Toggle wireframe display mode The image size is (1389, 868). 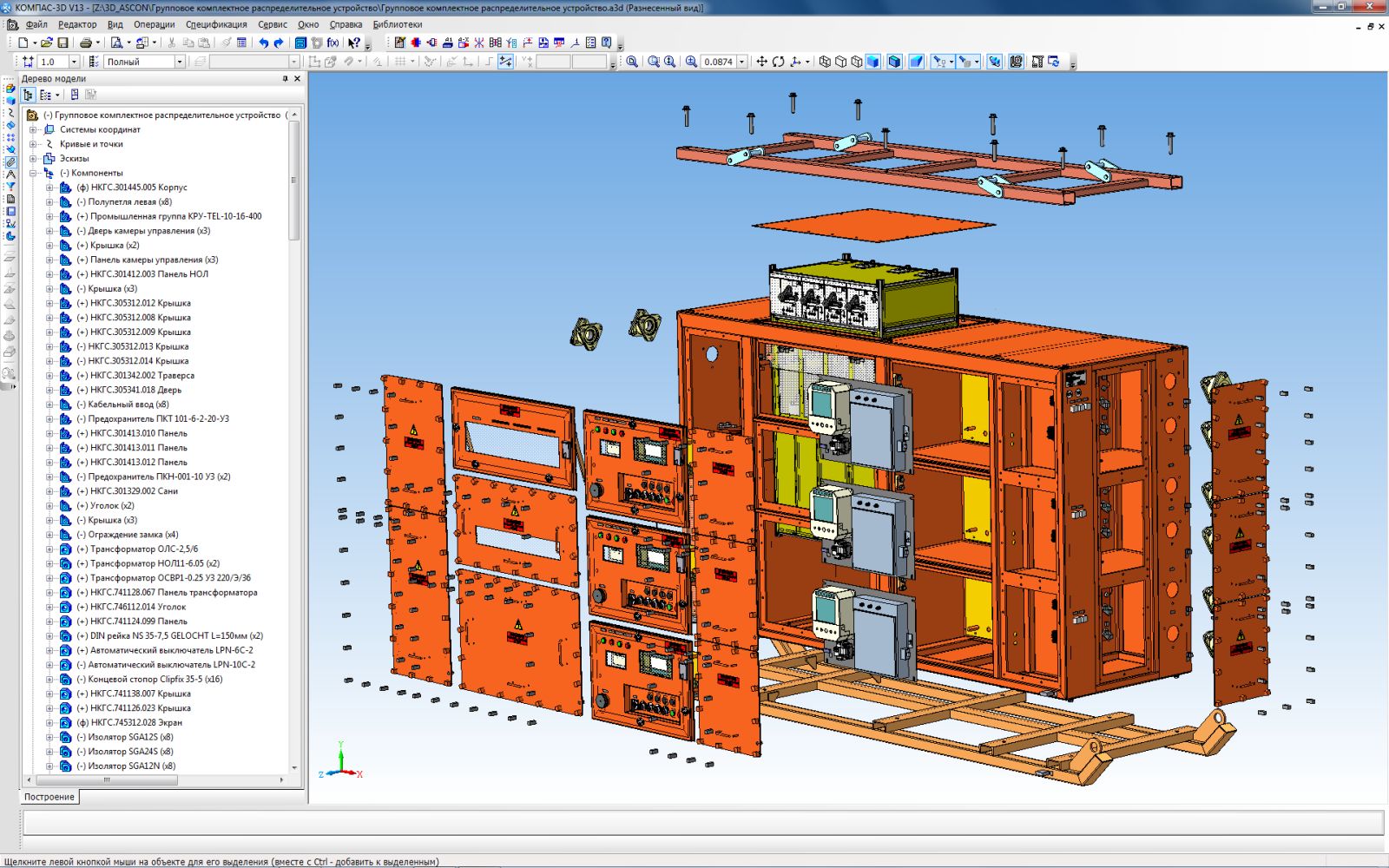point(825,62)
